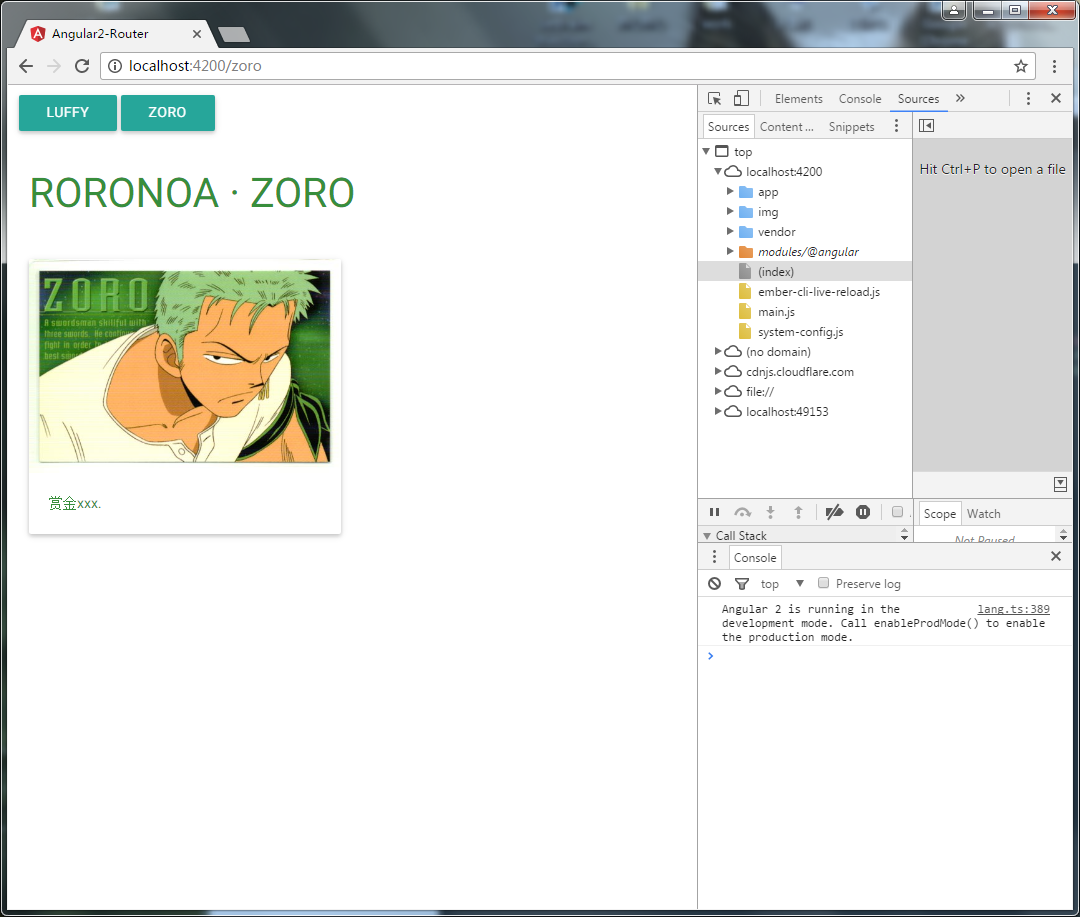Close the DevTools panel
1080x917 pixels.
point(1056,99)
